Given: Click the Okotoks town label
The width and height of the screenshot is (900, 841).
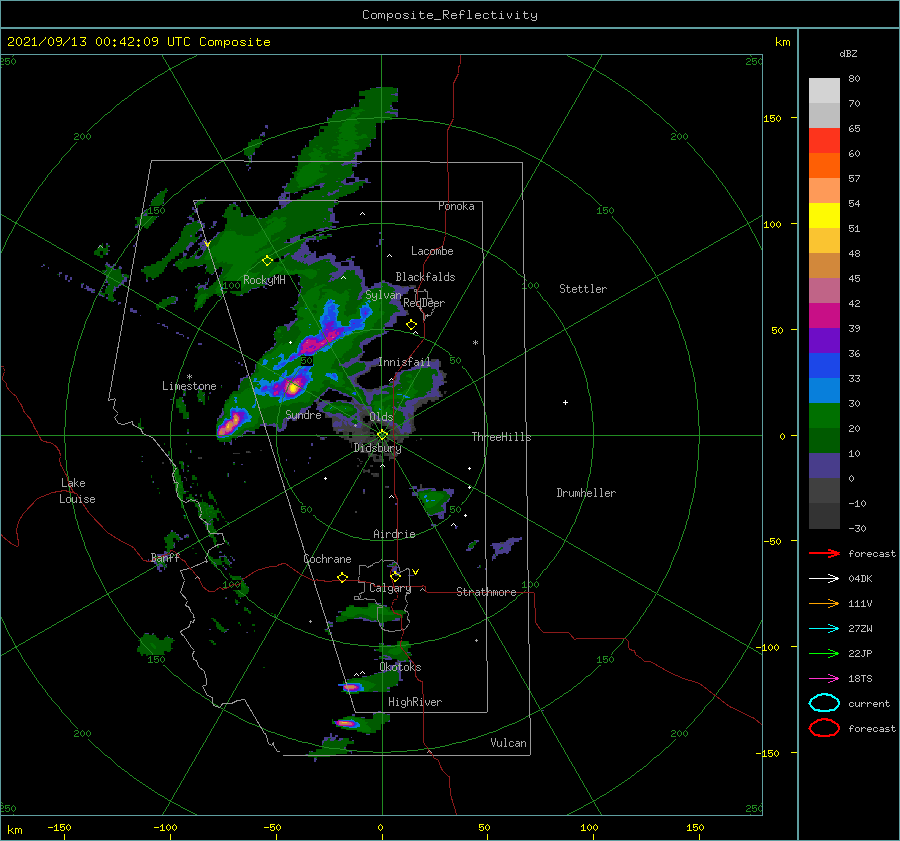Looking at the screenshot, I should click(400, 667).
